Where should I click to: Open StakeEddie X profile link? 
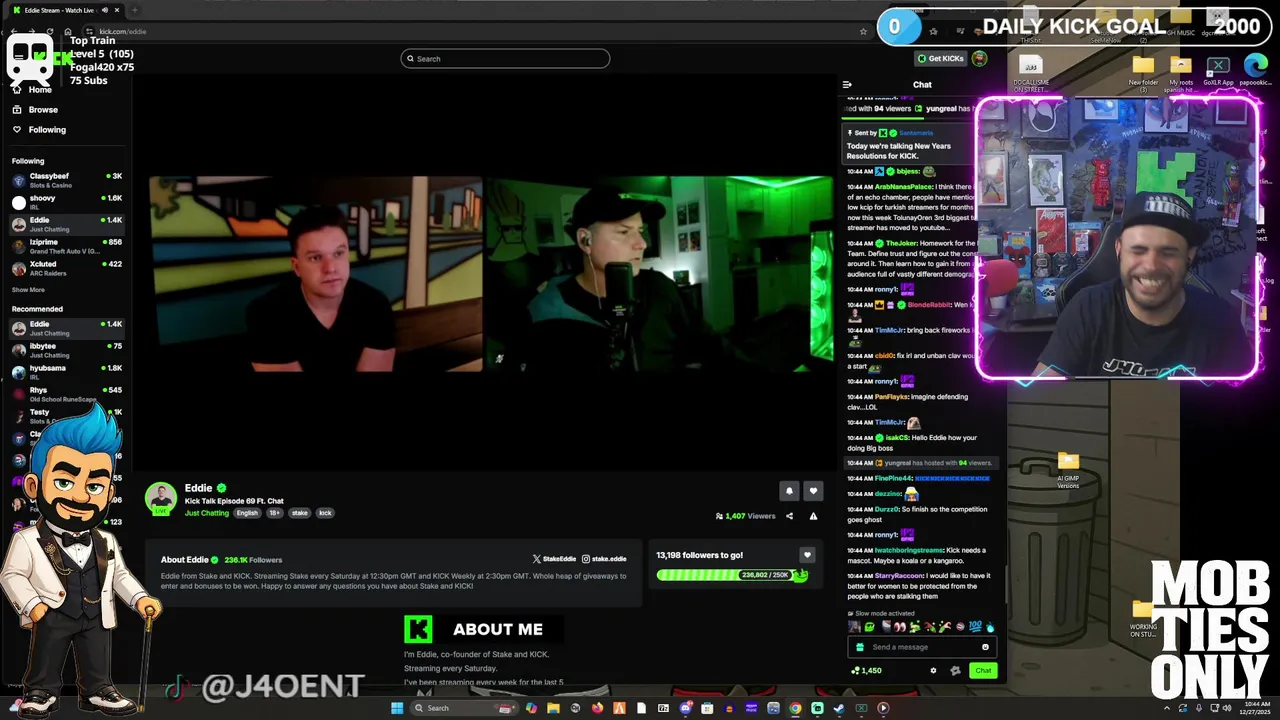(x=554, y=559)
